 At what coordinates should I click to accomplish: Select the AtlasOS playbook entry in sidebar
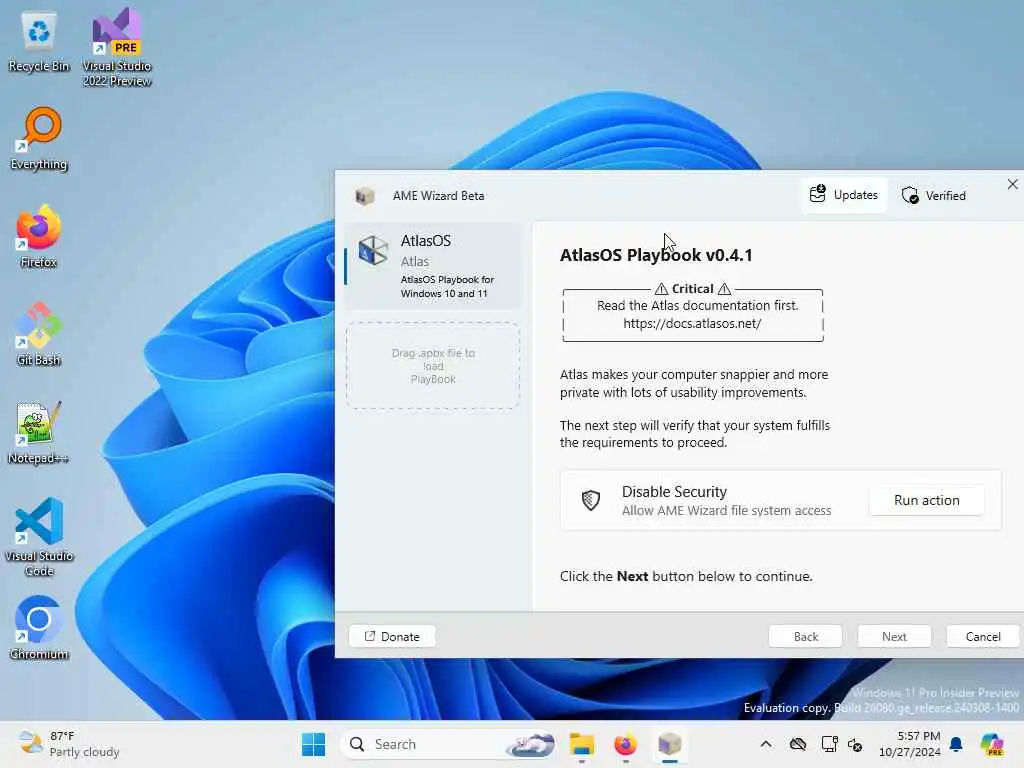point(434,266)
